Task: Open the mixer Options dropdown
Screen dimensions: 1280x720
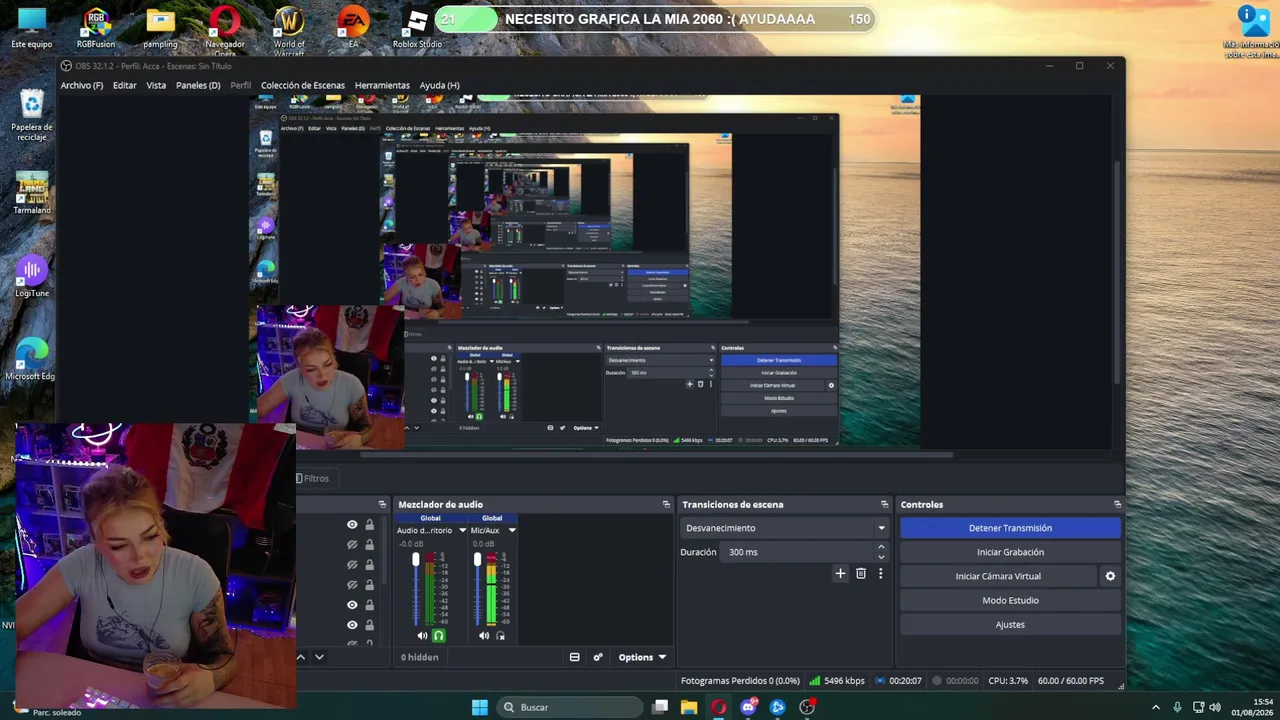Action: coord(642,657)
